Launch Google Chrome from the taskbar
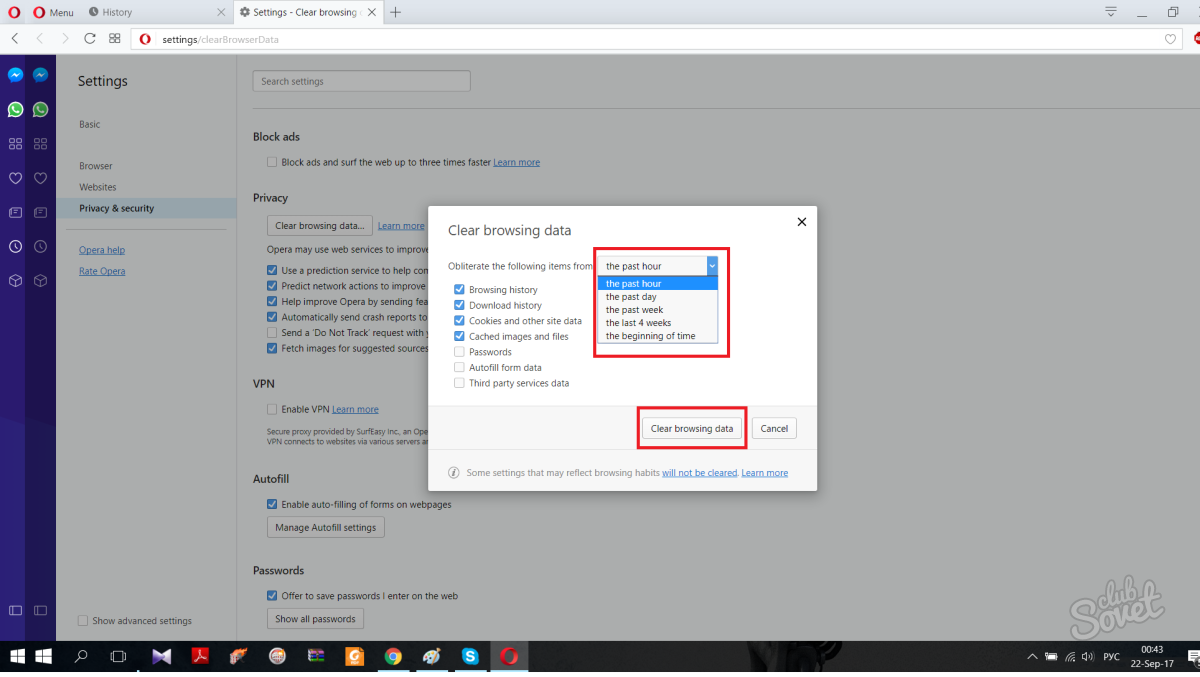 click(x=393, y=657)
